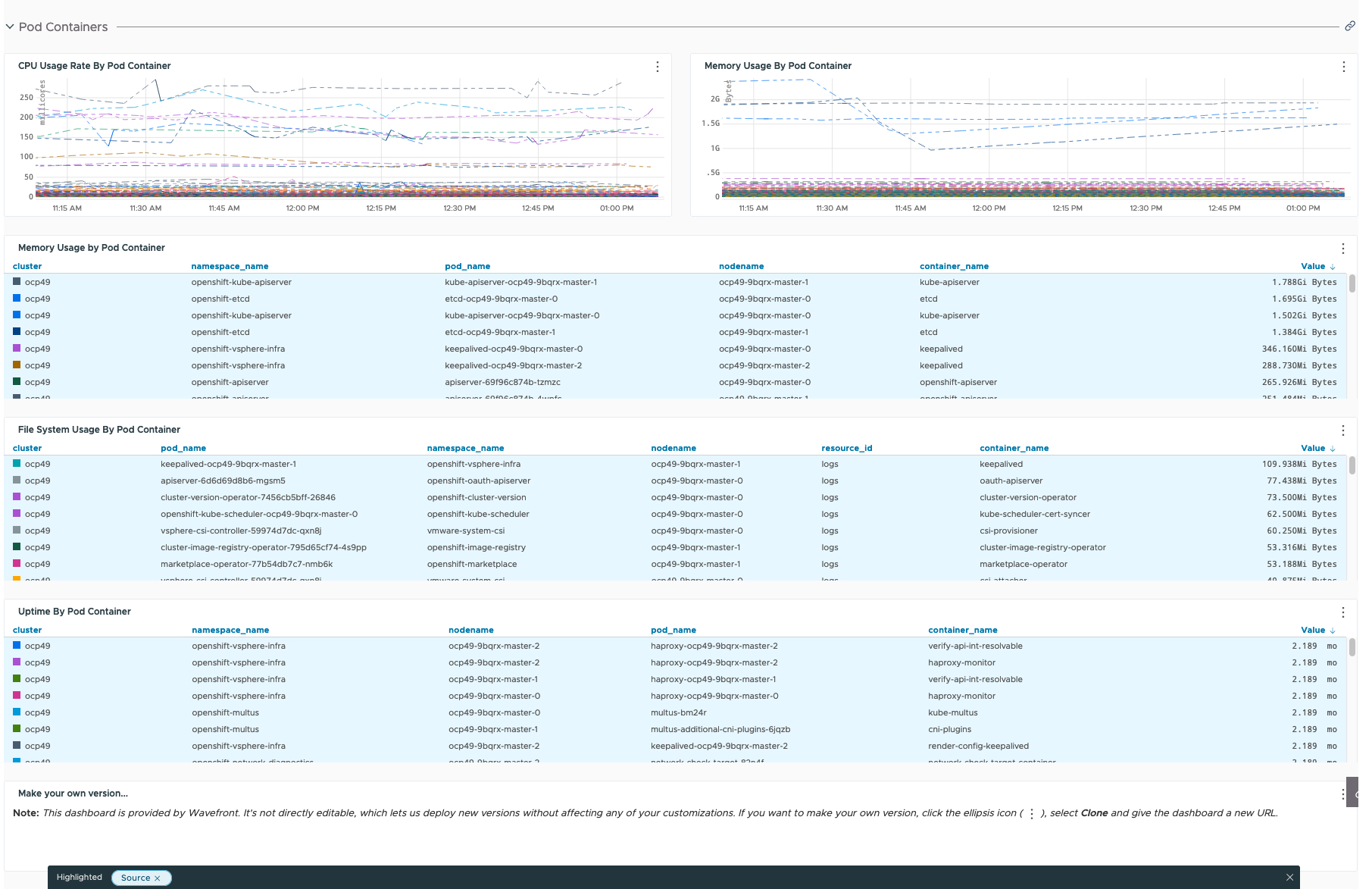
Task: Select render-config-keepalived container name
Action: 979,747
